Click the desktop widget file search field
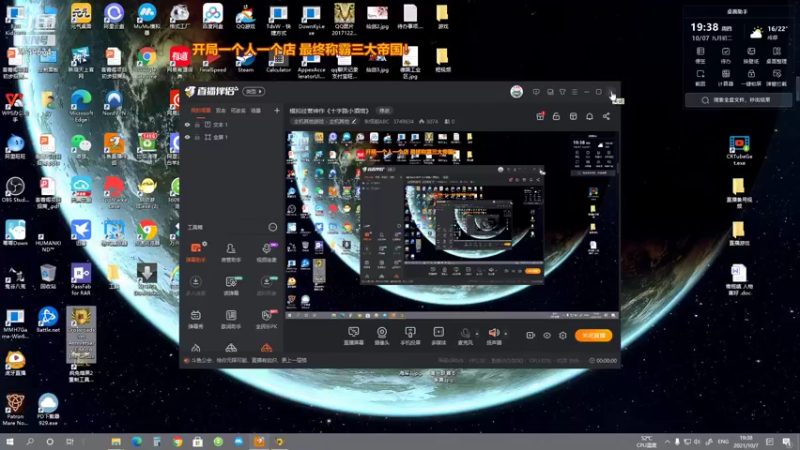 click(x=739, y=100)
